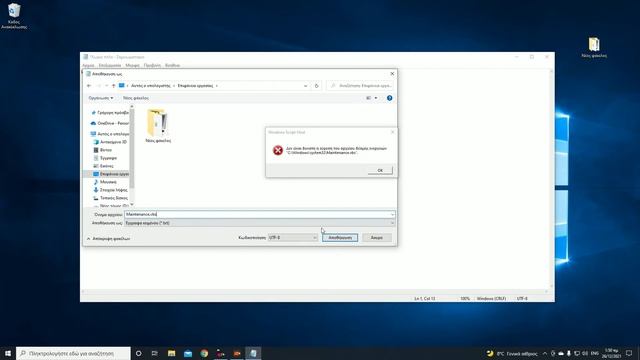
Task: Expand the address bar previous locations dropdown
Action: point(305,86)
